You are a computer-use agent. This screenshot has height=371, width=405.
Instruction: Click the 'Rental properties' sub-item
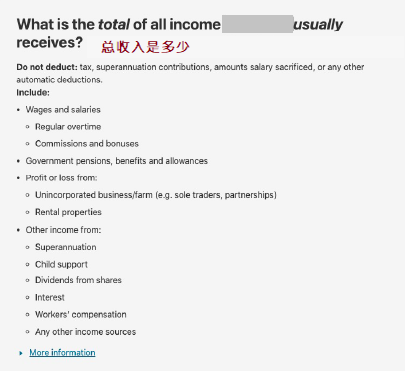(x=68, y=212)
